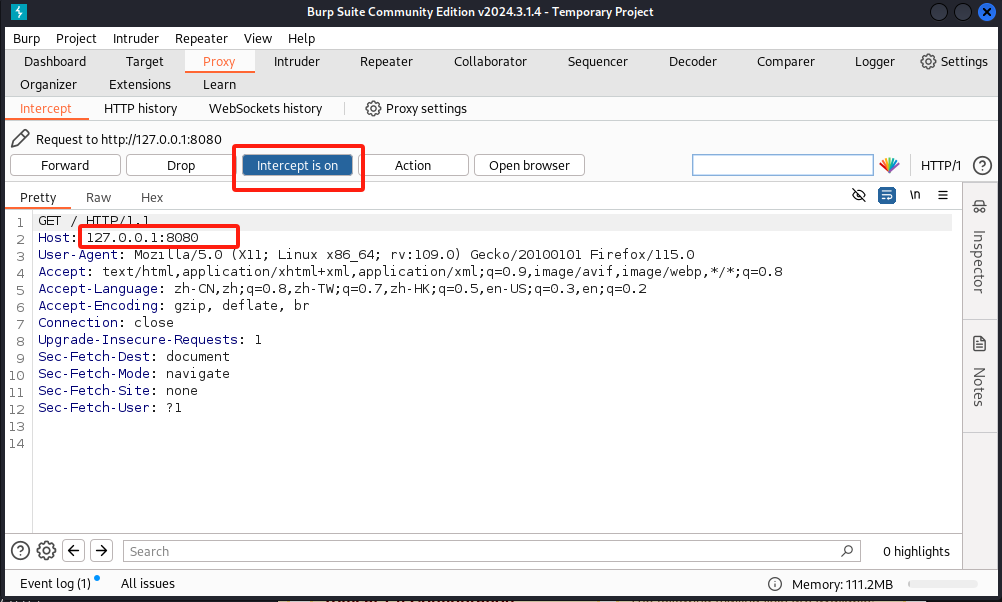
Task: Click the Accept-Encoding header line
Action: pyautogui.click(x=173, y=305)
